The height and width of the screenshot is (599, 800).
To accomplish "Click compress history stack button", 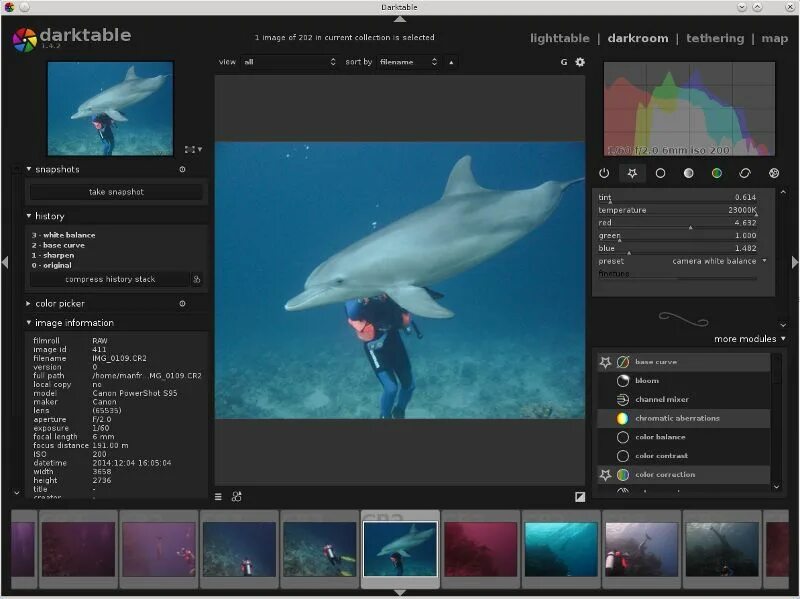I will point(110,279).
